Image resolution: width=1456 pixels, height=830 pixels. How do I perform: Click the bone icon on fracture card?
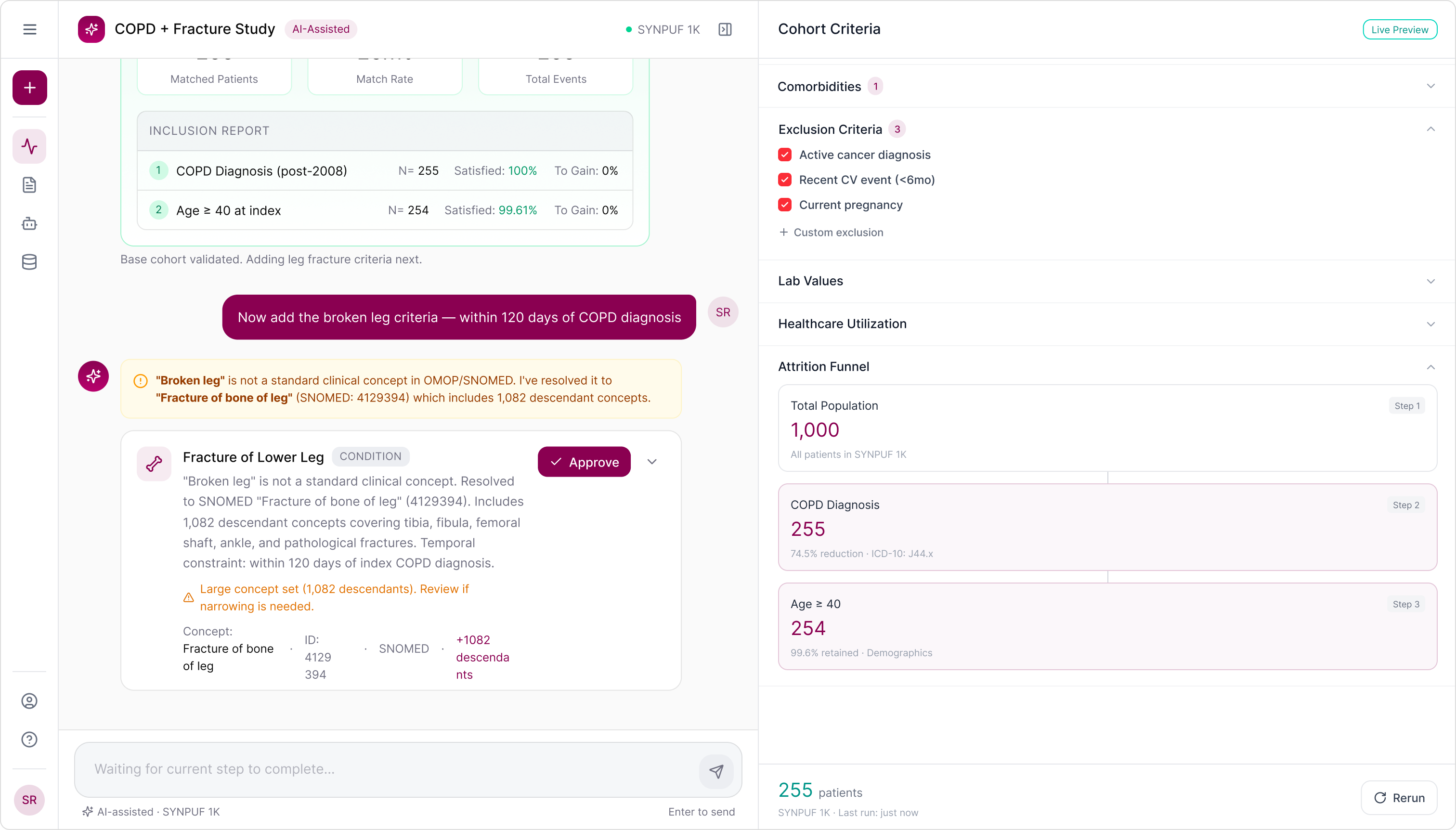coord(154,464)
